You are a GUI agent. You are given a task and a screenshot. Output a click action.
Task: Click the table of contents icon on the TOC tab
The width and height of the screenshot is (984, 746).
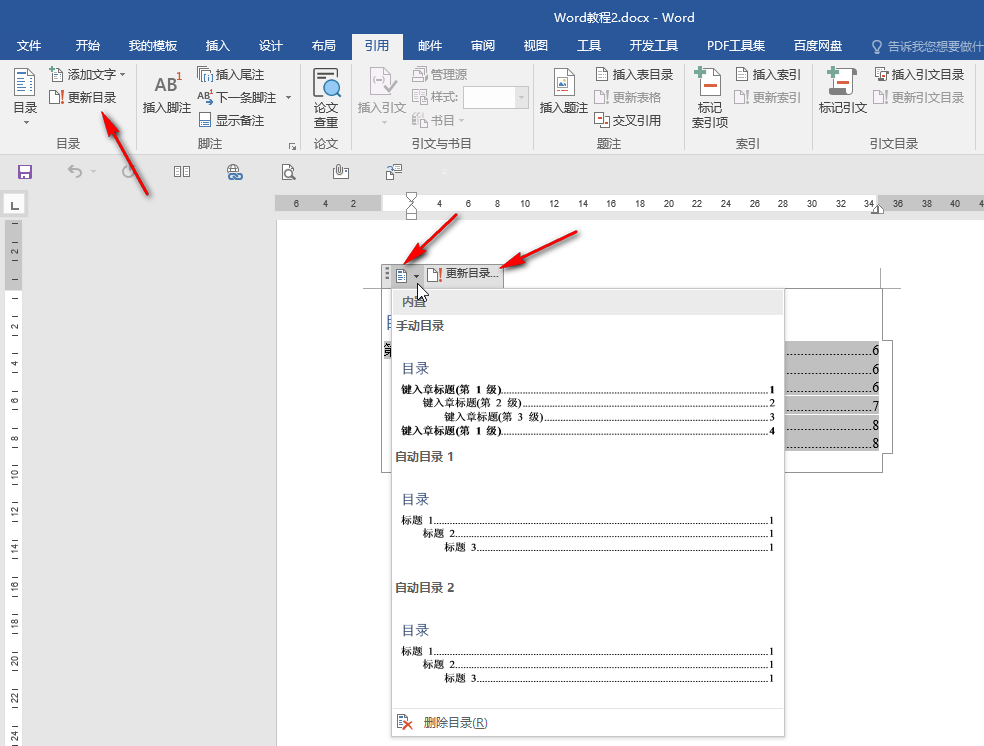coord(402,275)
